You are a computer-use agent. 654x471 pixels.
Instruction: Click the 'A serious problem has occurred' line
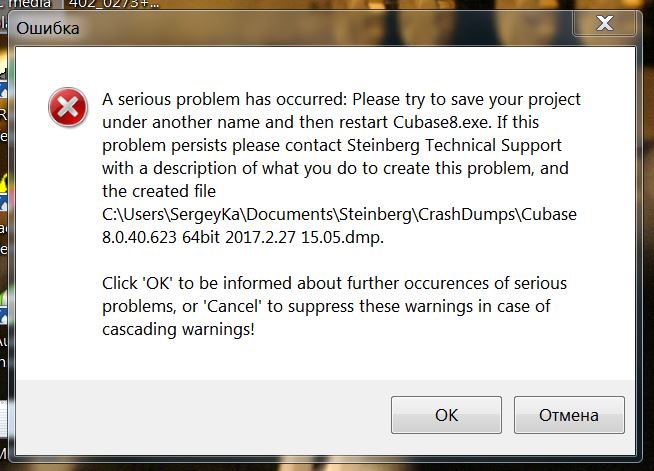coord(341,100)
